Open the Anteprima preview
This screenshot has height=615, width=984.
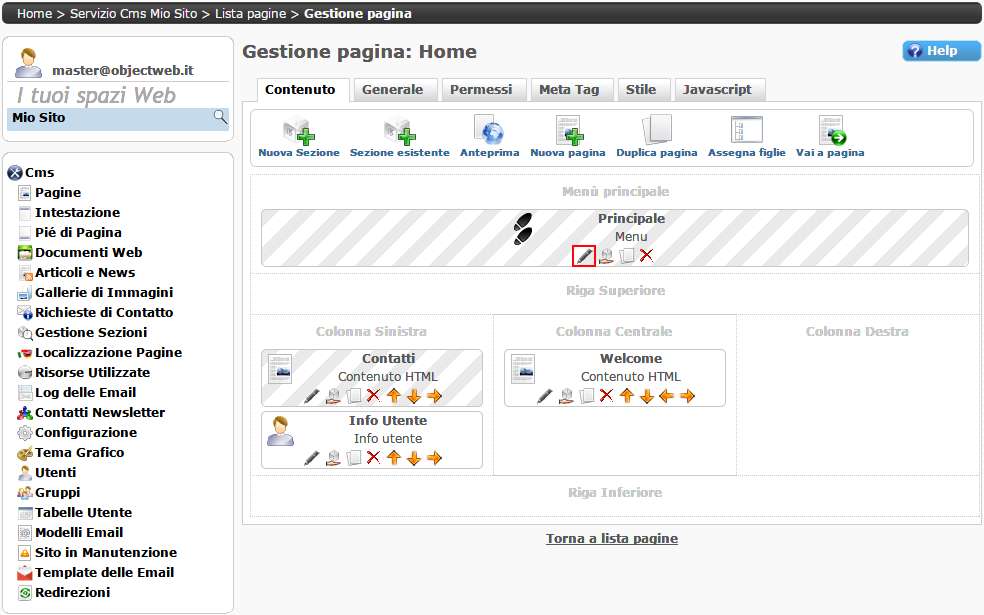pyautogui.click(x=489, y=137)
